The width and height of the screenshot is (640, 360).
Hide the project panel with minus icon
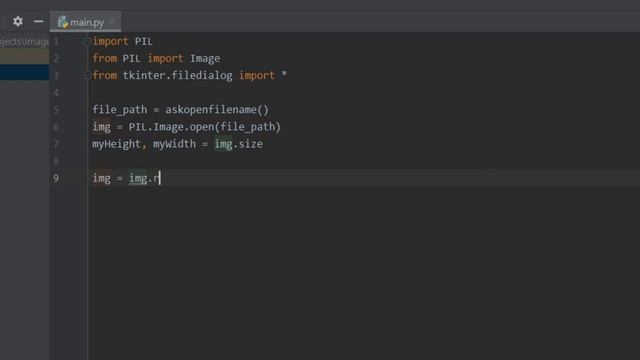39,21
